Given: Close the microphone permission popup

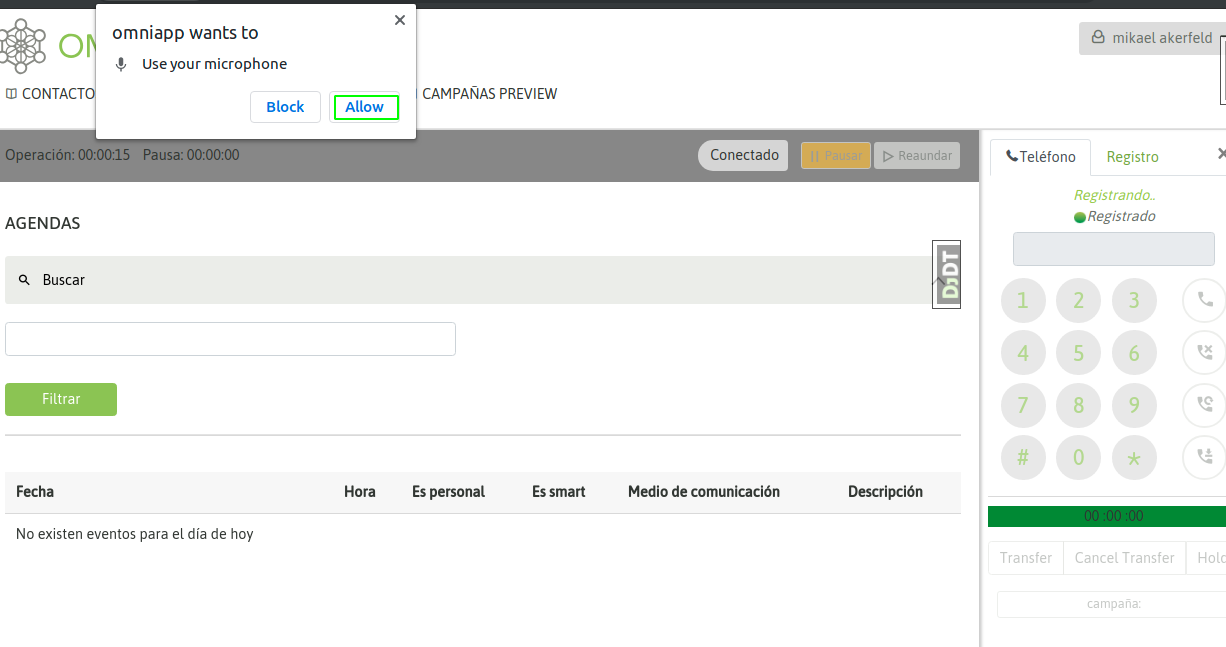Looking at the screenshot, I should tap(400, 20).
